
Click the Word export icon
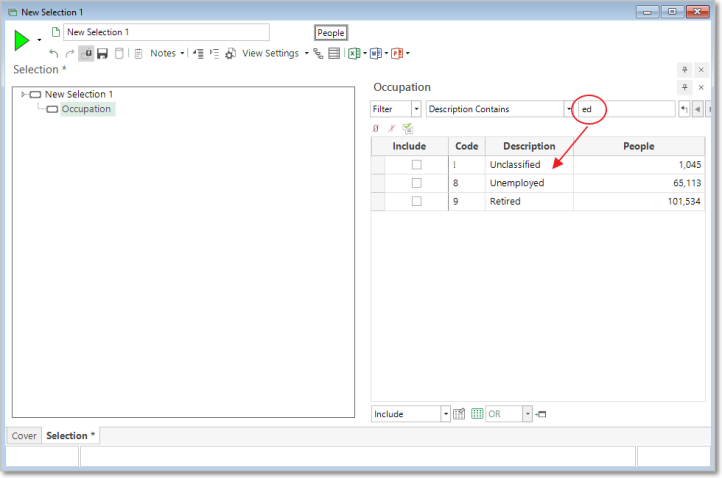[375, 54]
